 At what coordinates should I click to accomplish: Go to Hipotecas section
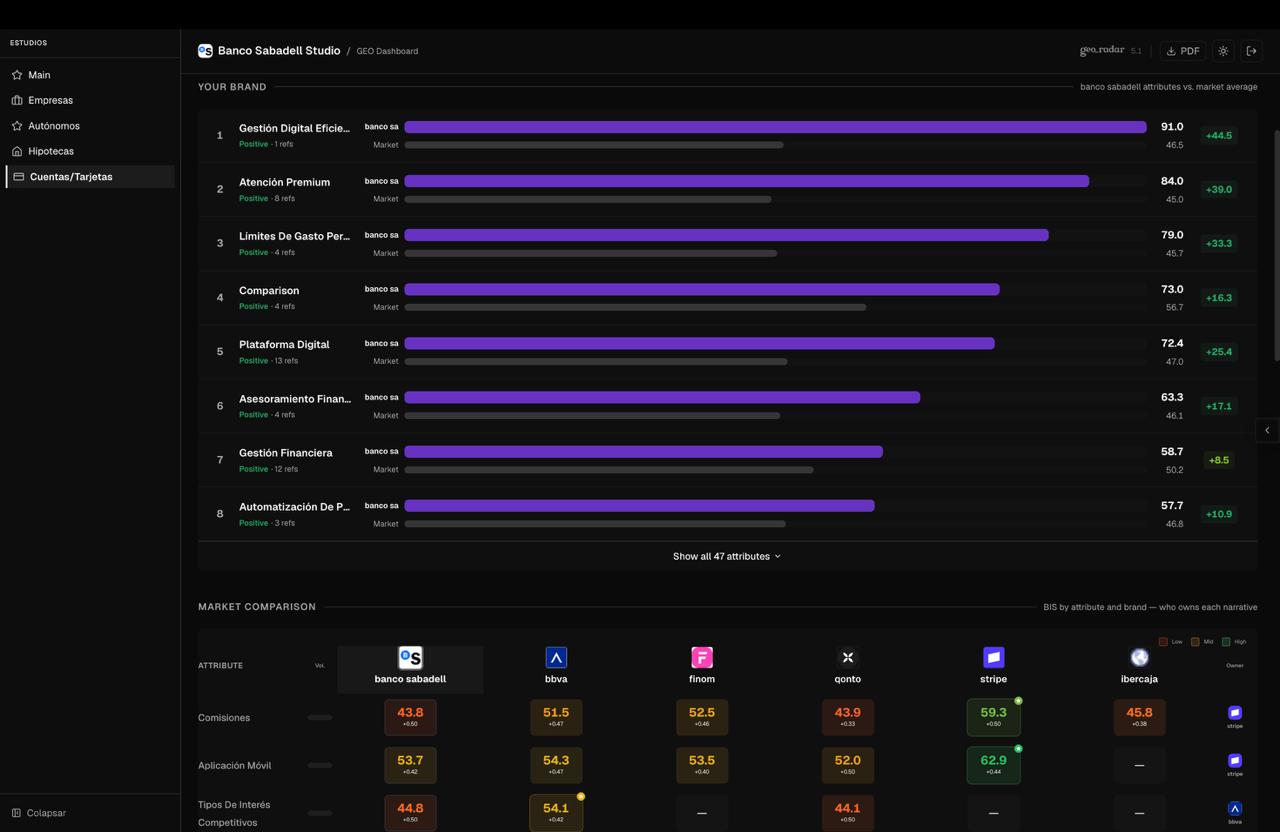pyautogui.click(x=50, y=151)
